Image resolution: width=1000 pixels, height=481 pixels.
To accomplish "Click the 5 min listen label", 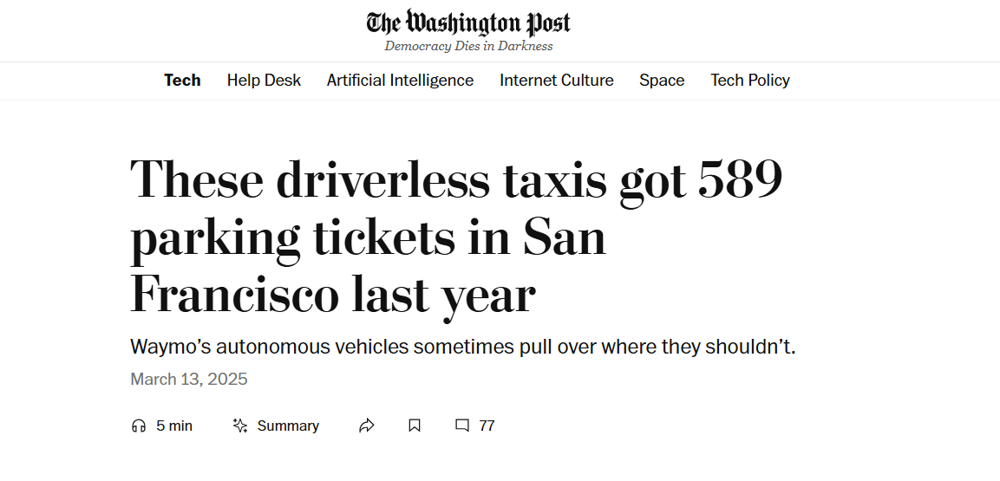I will coord(174,426).
